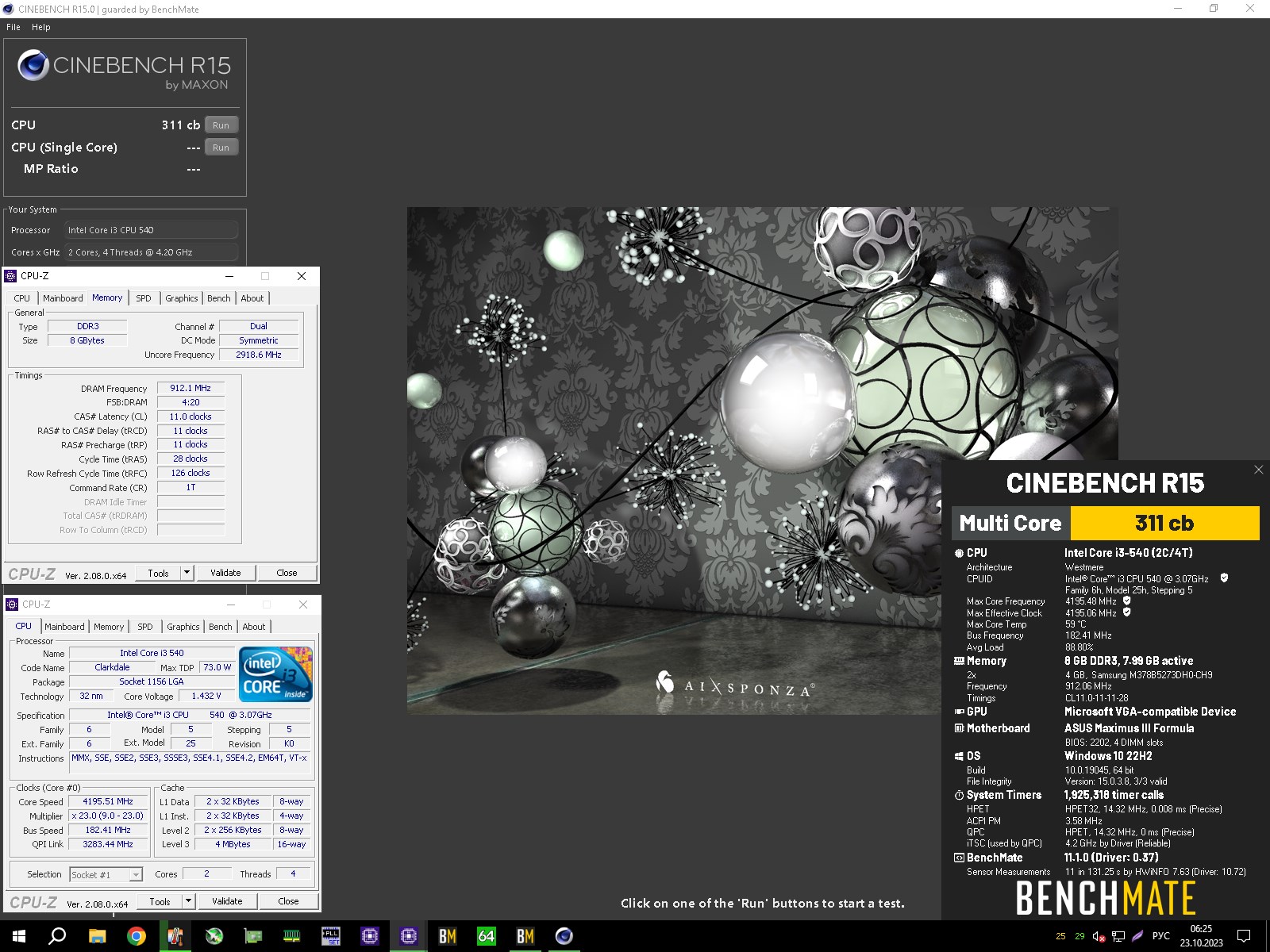Screen dimensions: 1270x952
Task: Launch Google Chrome from the taskbar
Action: pyautogui.click(x=136, y=936)
